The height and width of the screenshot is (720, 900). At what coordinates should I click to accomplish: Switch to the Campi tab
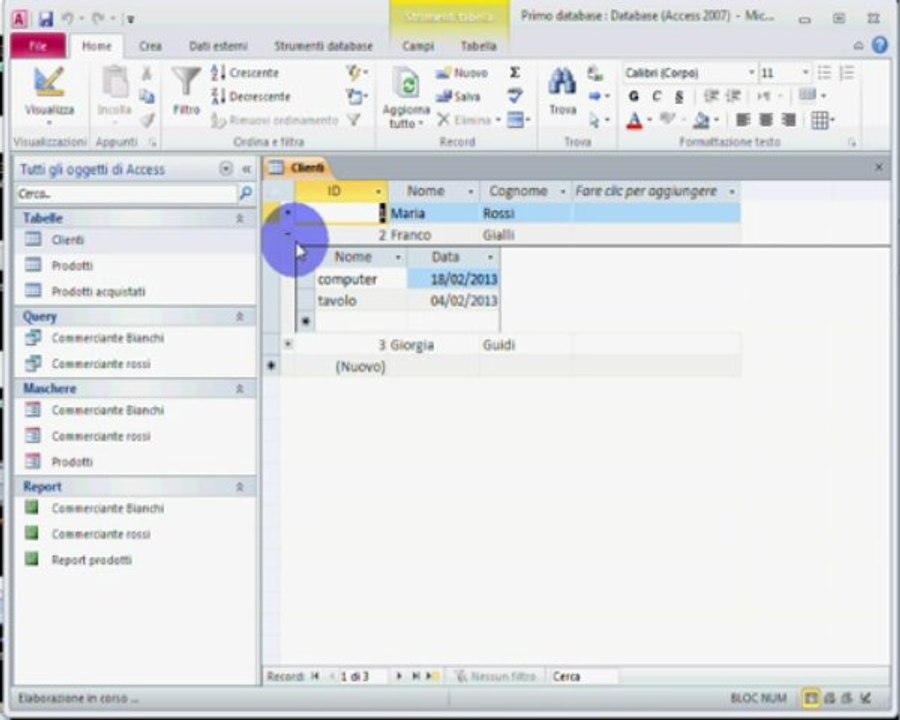click(x=418, y=46)
